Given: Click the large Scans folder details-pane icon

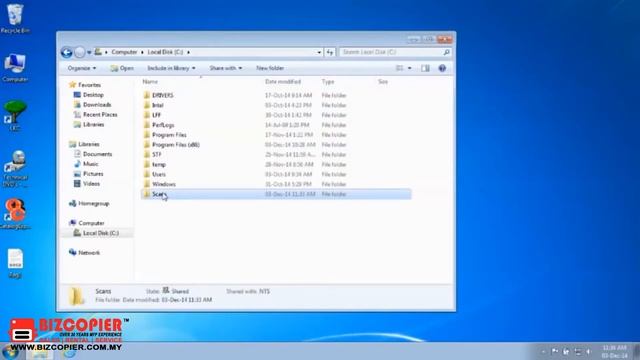Looking at the screenshot, I should pos(76,296).
